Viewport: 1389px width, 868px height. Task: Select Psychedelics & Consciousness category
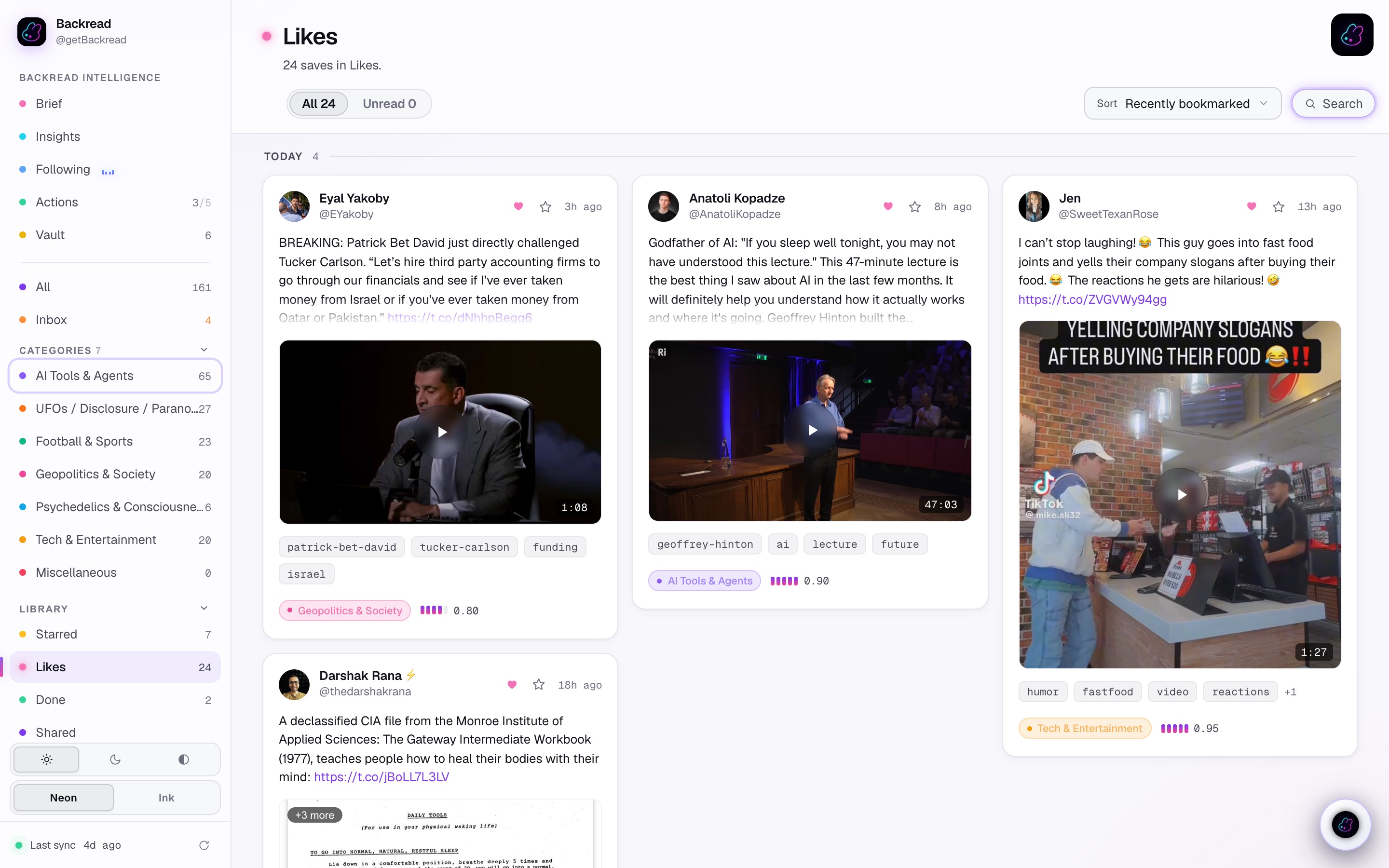115,507
